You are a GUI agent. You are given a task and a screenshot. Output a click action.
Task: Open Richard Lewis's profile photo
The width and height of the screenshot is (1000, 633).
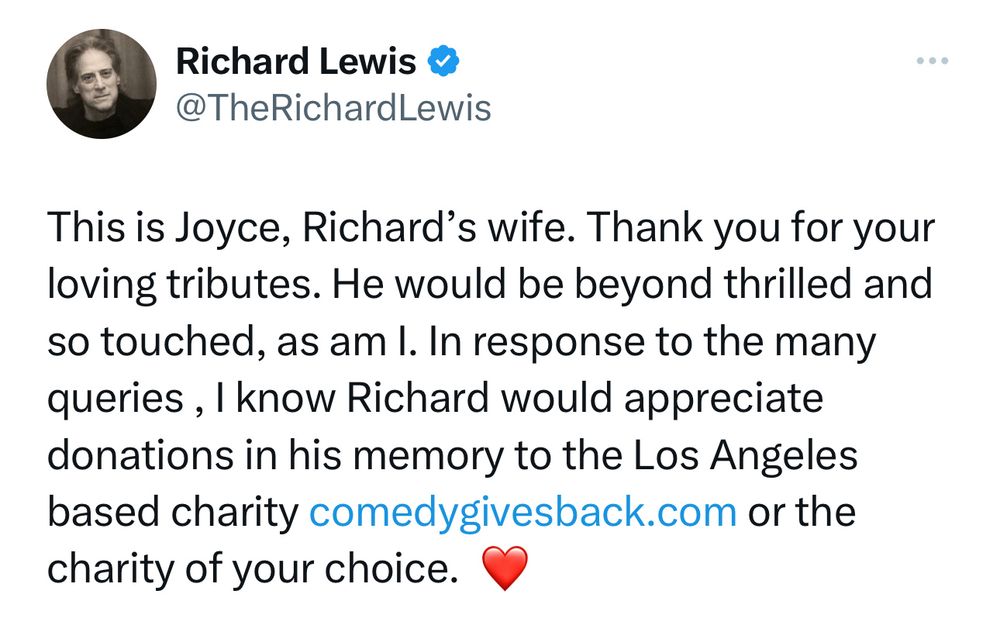click(x=102, y=84)
